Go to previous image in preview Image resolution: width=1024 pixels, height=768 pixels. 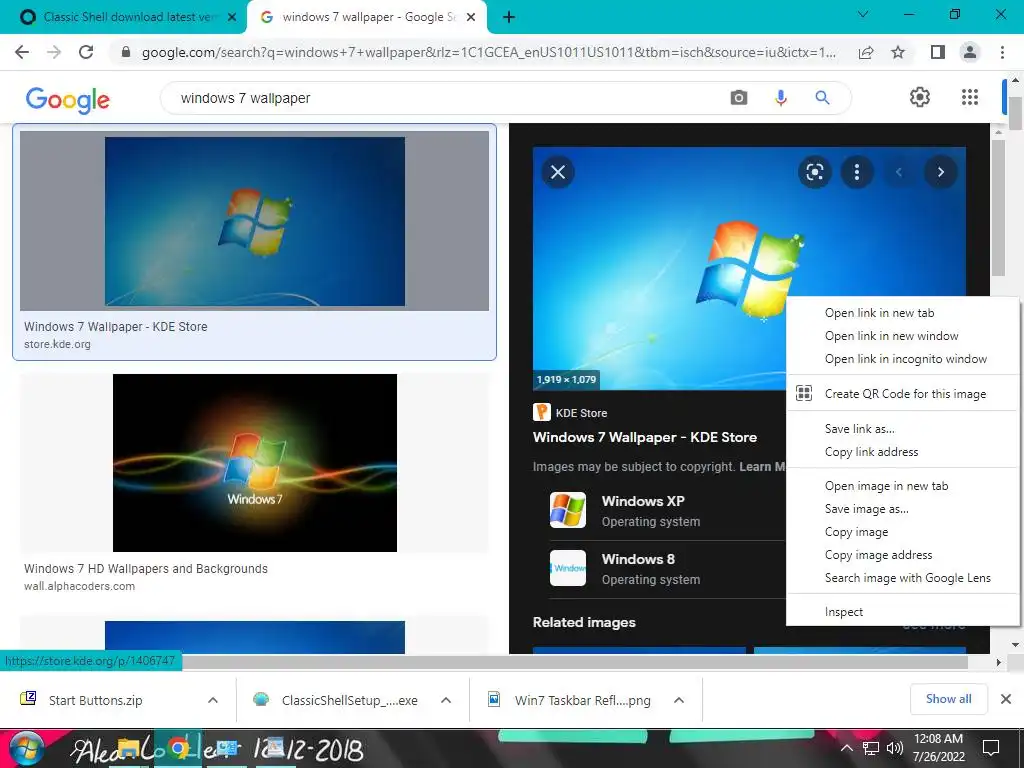pos(899,172)
